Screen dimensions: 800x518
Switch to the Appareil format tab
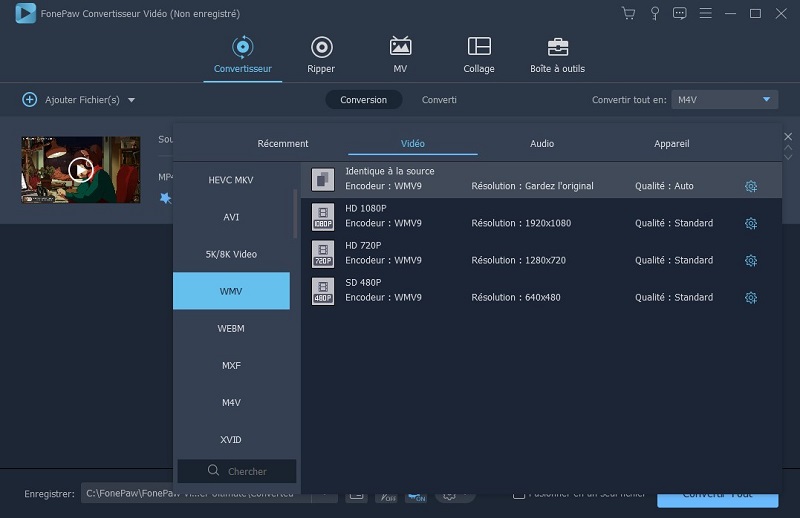[x=671, y=144]
